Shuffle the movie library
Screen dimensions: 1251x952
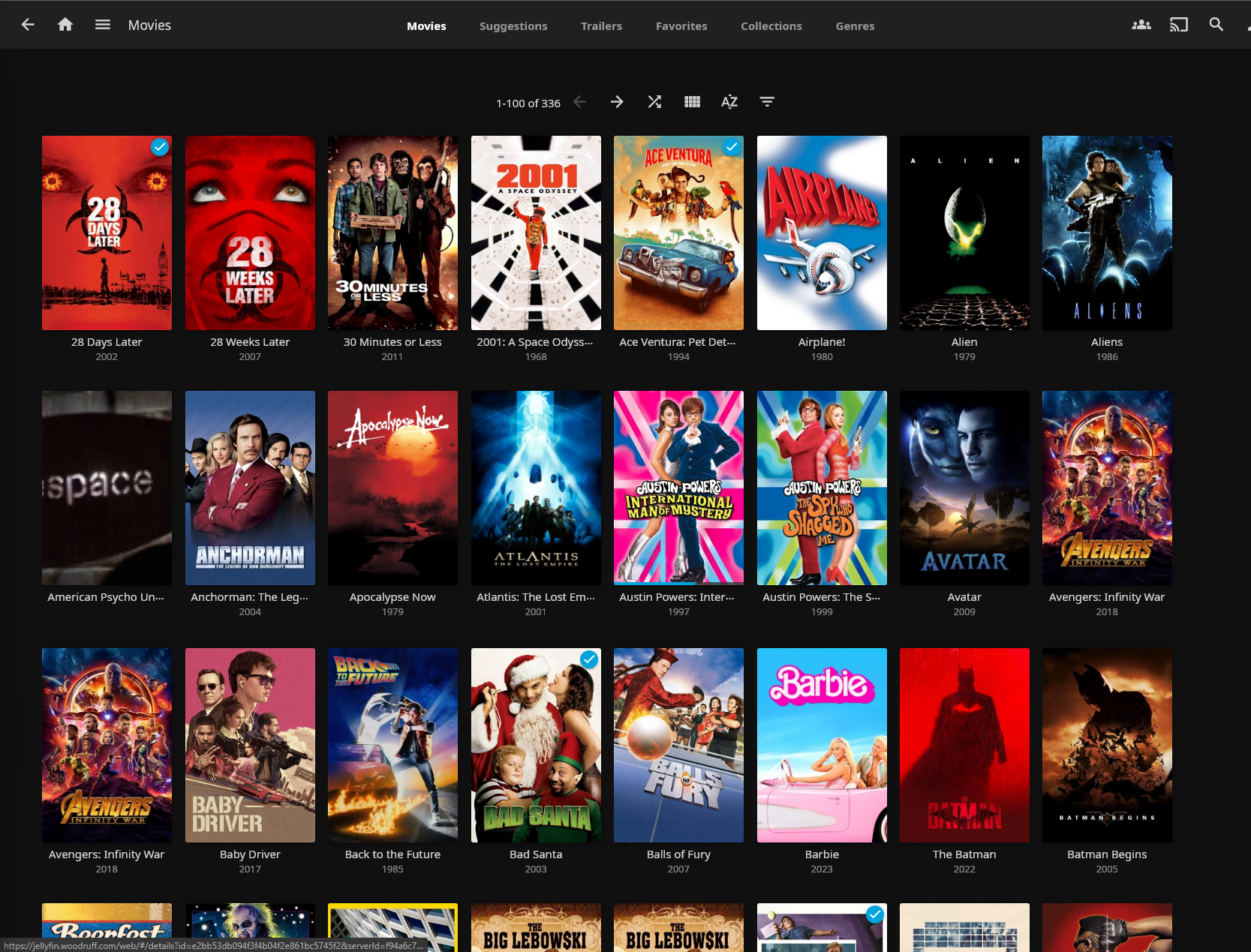654,102
